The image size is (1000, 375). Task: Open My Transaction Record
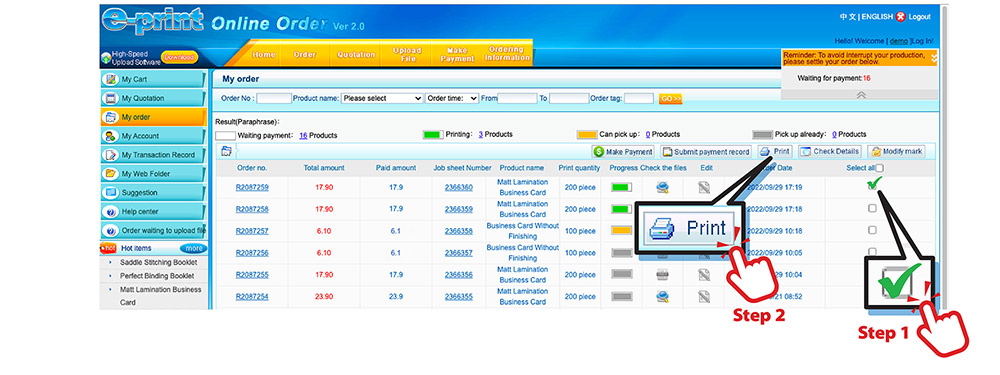tap(153, 155)
